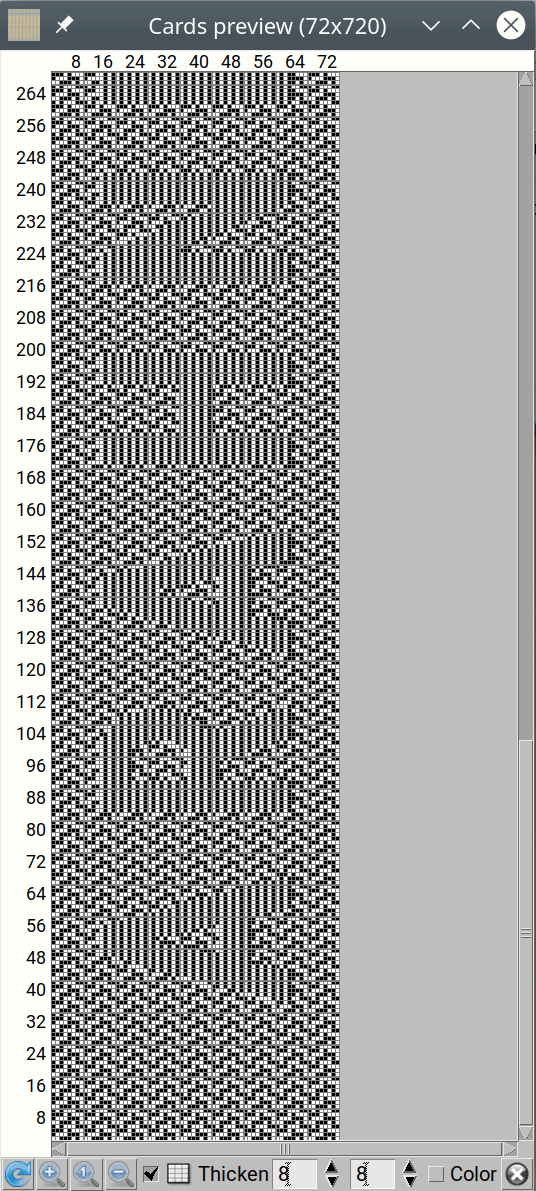Zoom in on the cards preview
The height and width of the screenshot is (1191, 536).
(52, 1174)
